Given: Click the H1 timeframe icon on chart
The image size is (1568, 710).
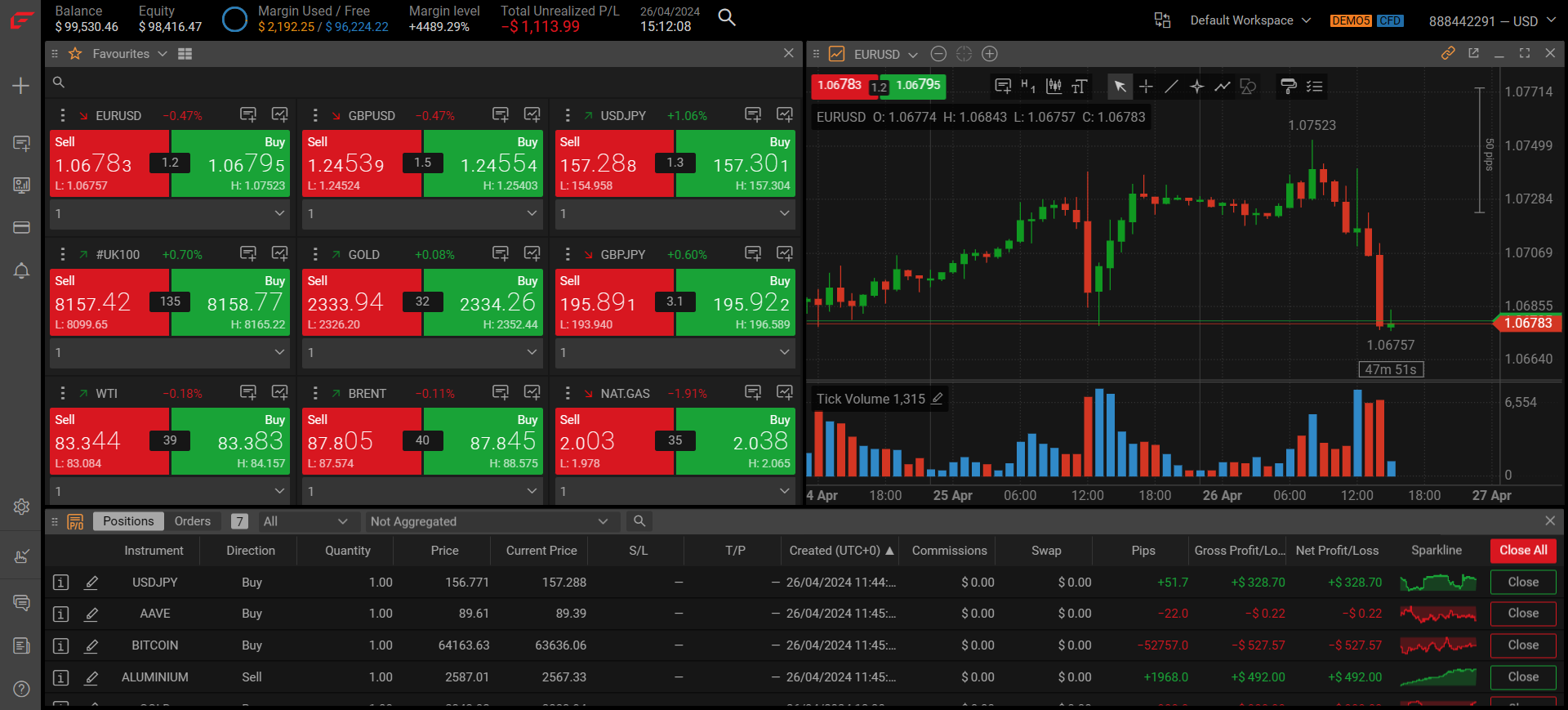Looking at the screenshot, I should click(1028, 86).
